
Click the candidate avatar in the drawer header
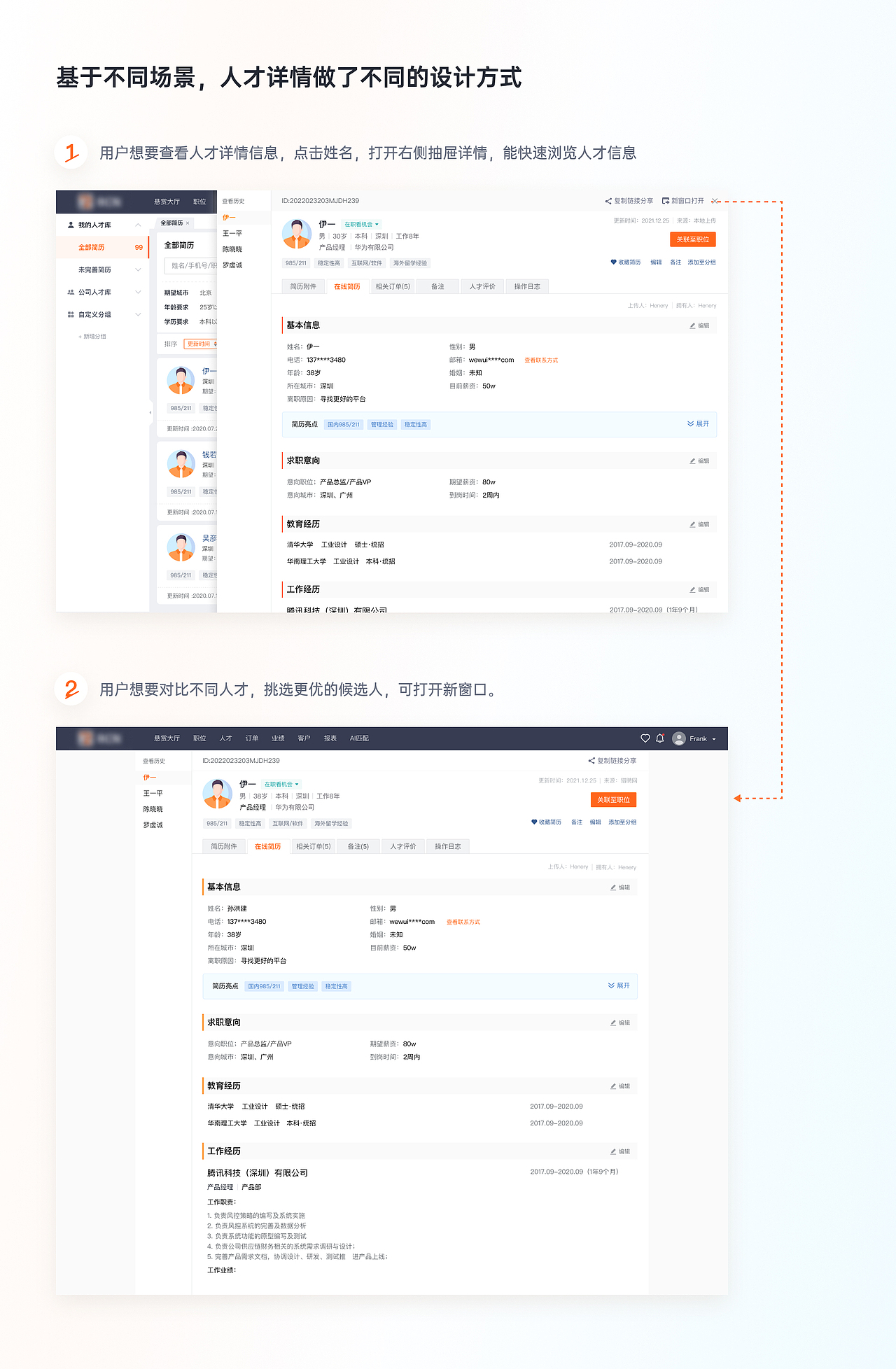[297, 234]
